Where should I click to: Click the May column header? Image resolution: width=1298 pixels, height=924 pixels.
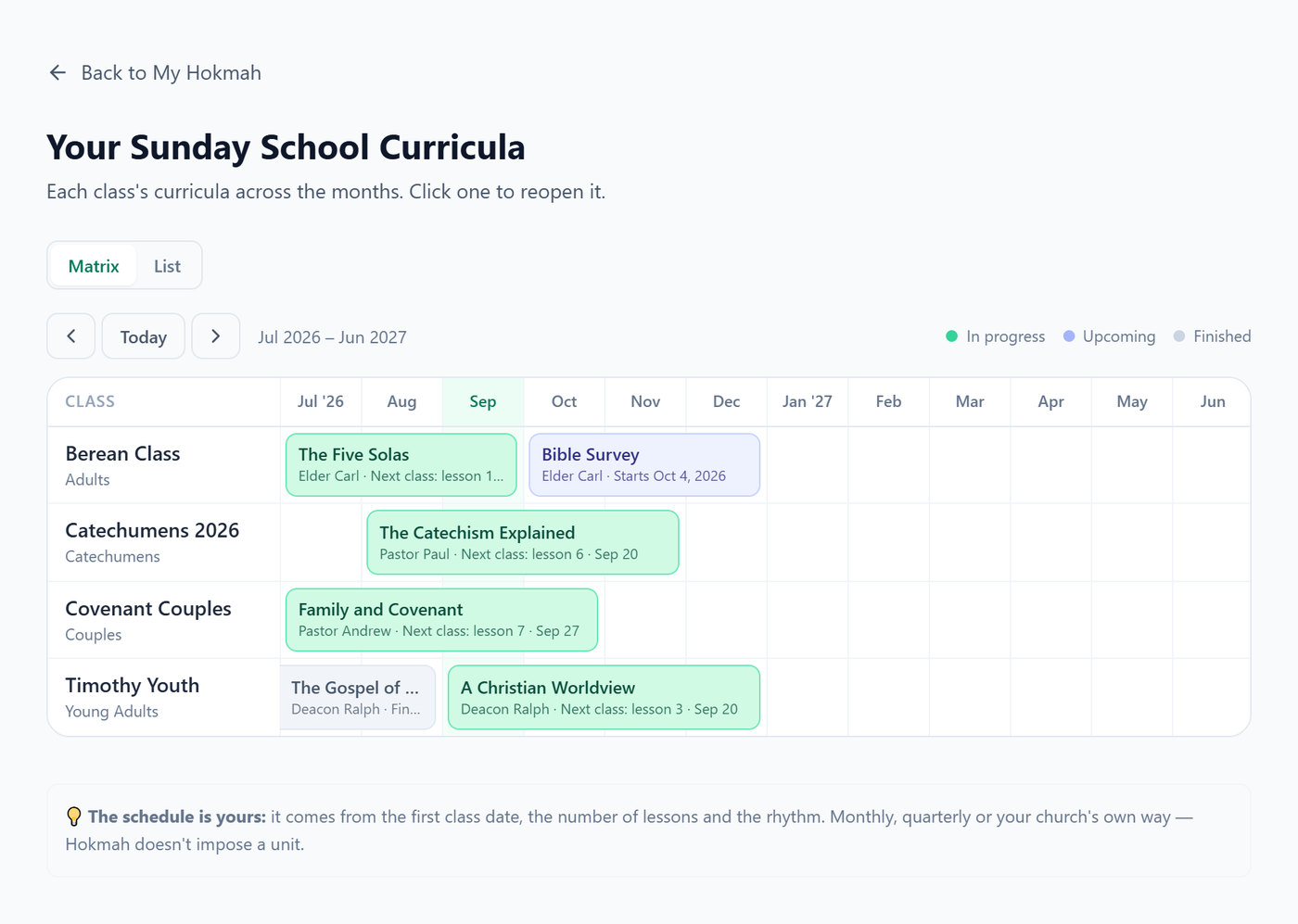1132,401
